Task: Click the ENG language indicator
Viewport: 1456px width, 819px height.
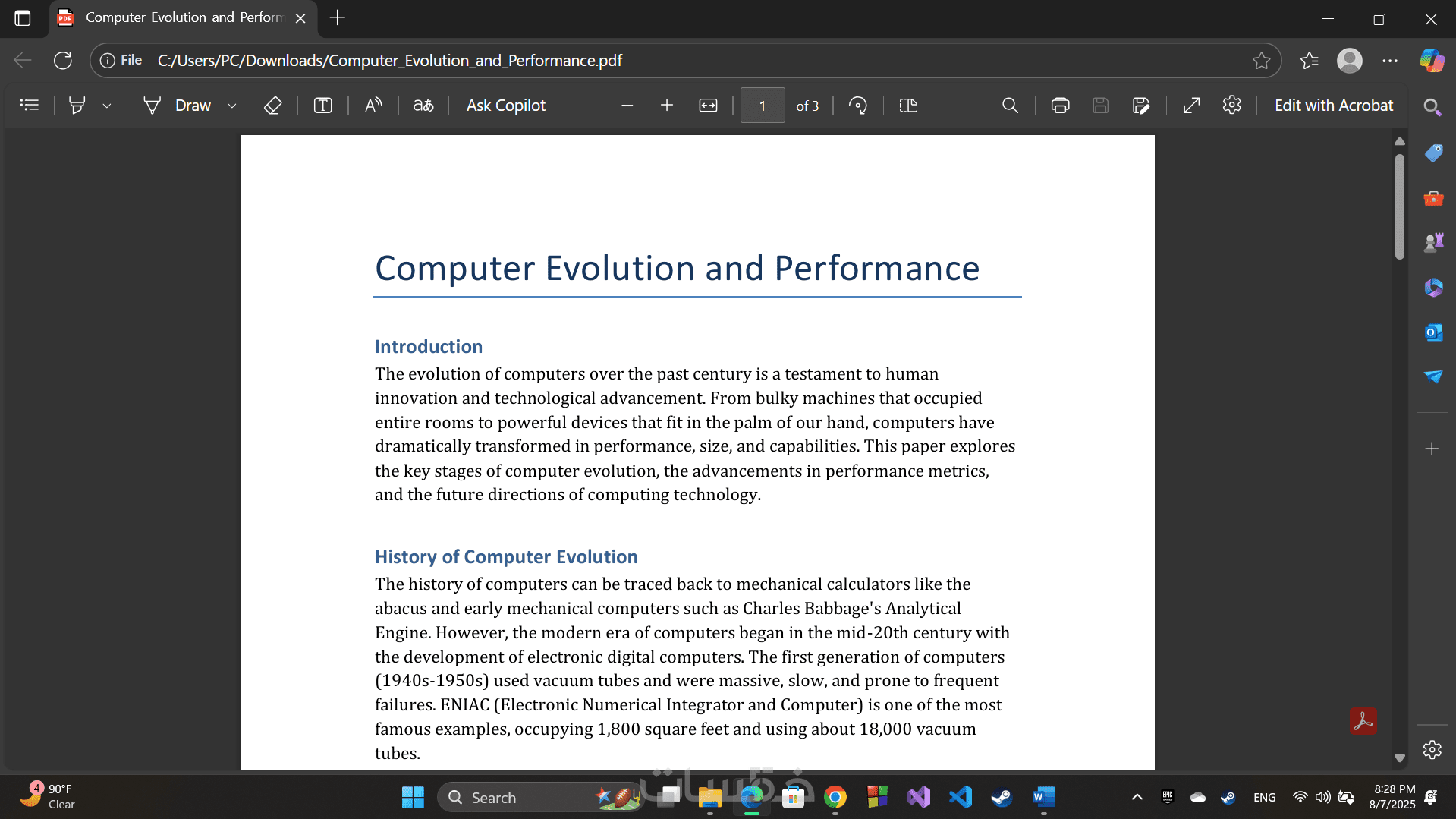Action: coord(1264,798)
